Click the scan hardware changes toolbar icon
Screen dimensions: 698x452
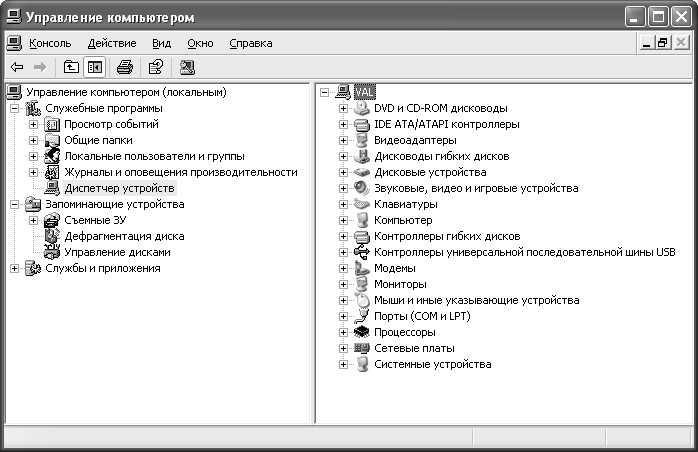[x=187, y=68]
